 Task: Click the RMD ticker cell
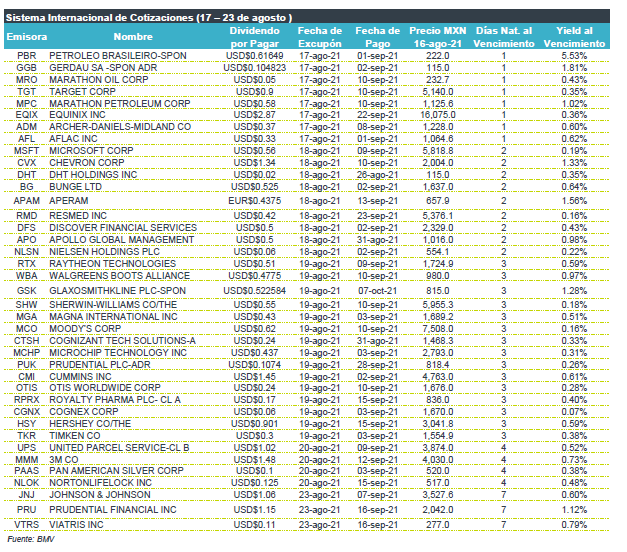click(27, 216)
